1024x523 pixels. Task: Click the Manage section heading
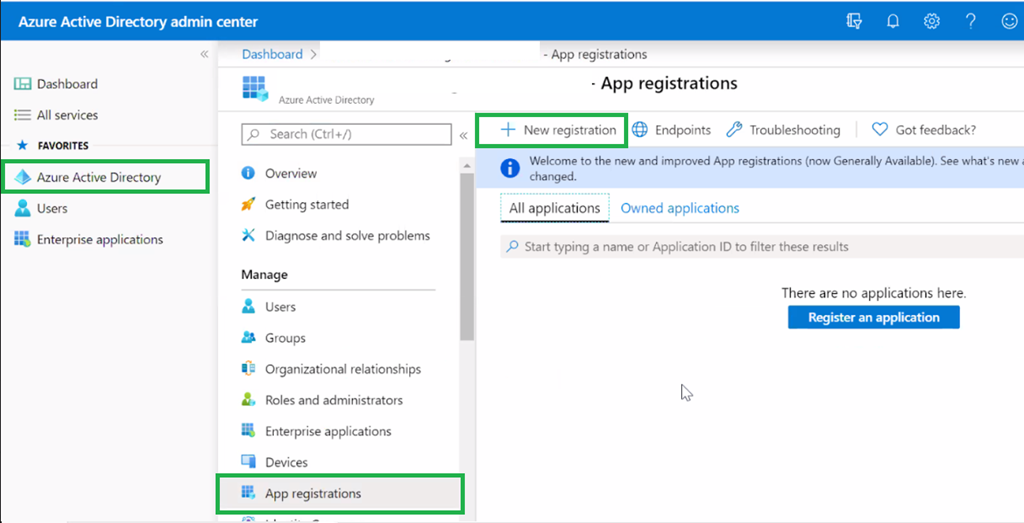point(264,275)
